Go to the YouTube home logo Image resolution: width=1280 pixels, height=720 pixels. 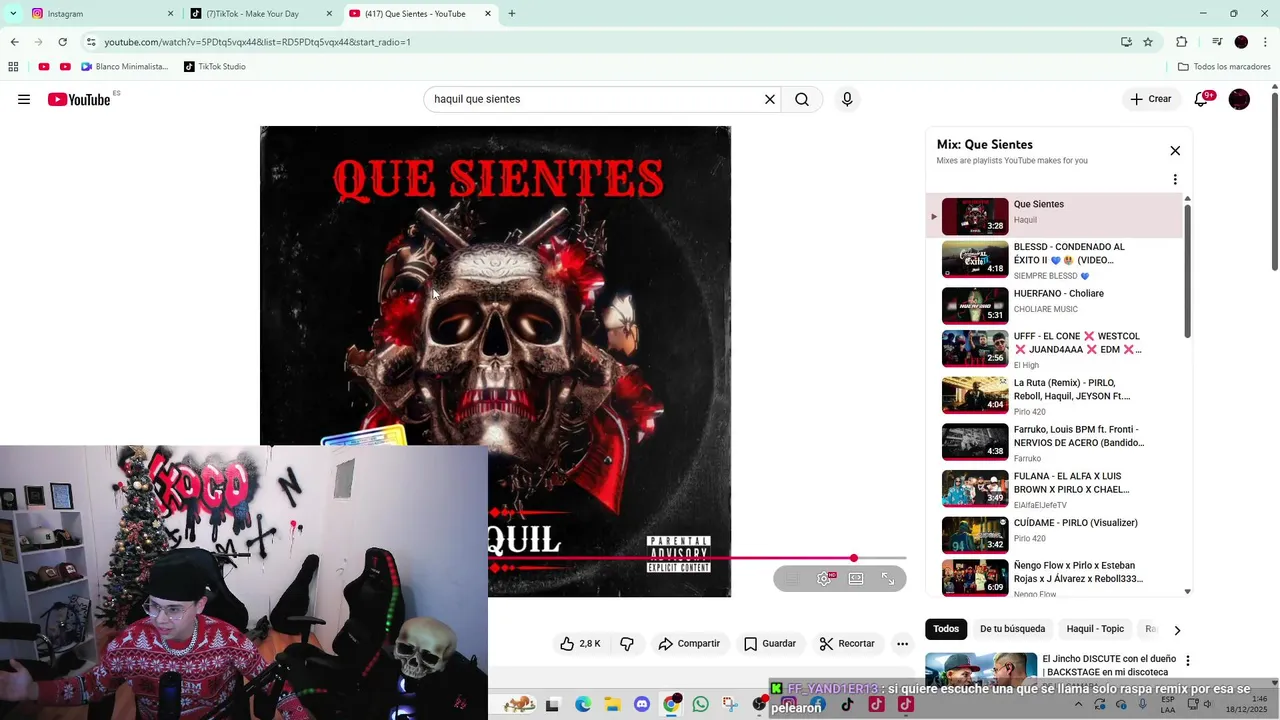79,99
